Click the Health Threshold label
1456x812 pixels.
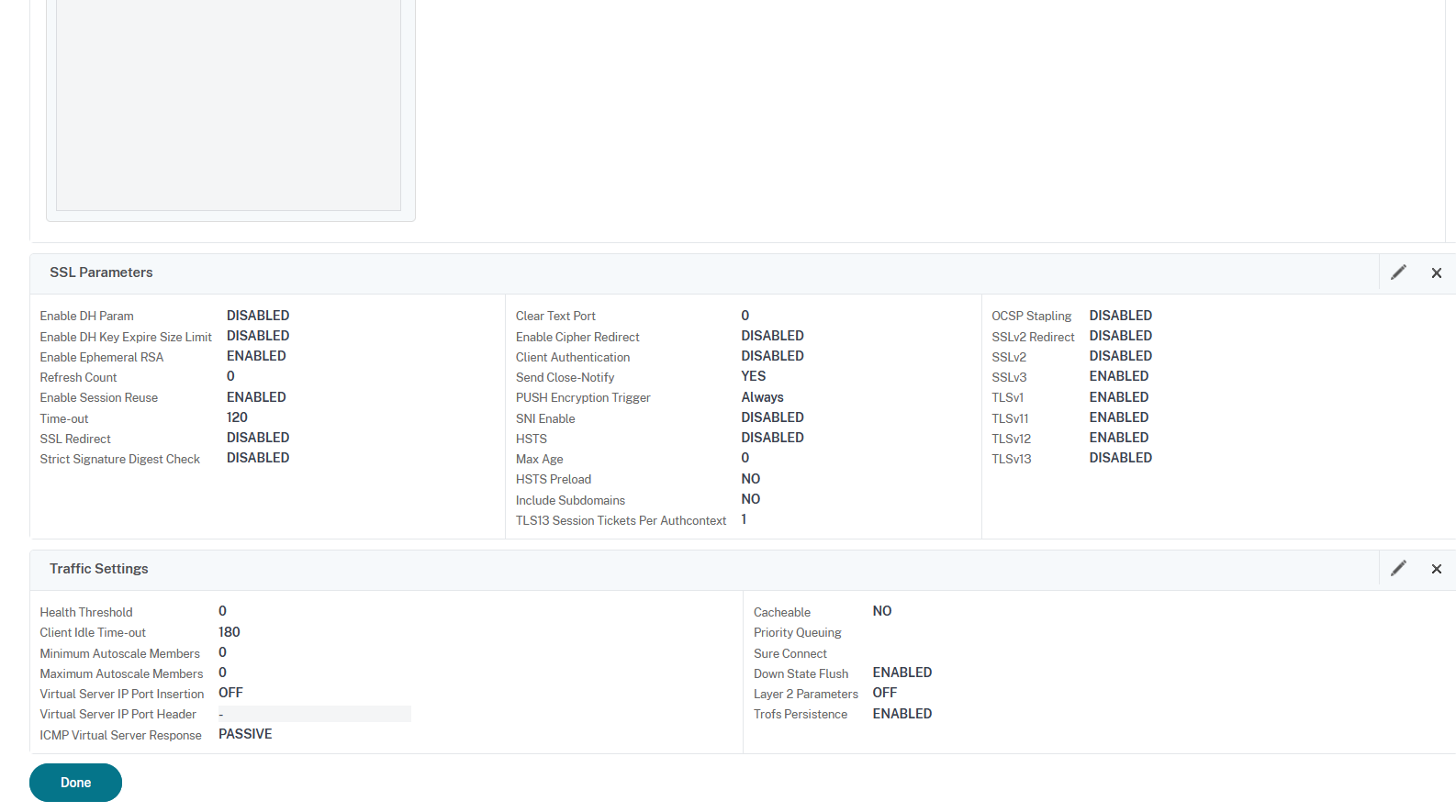point(86,613)
